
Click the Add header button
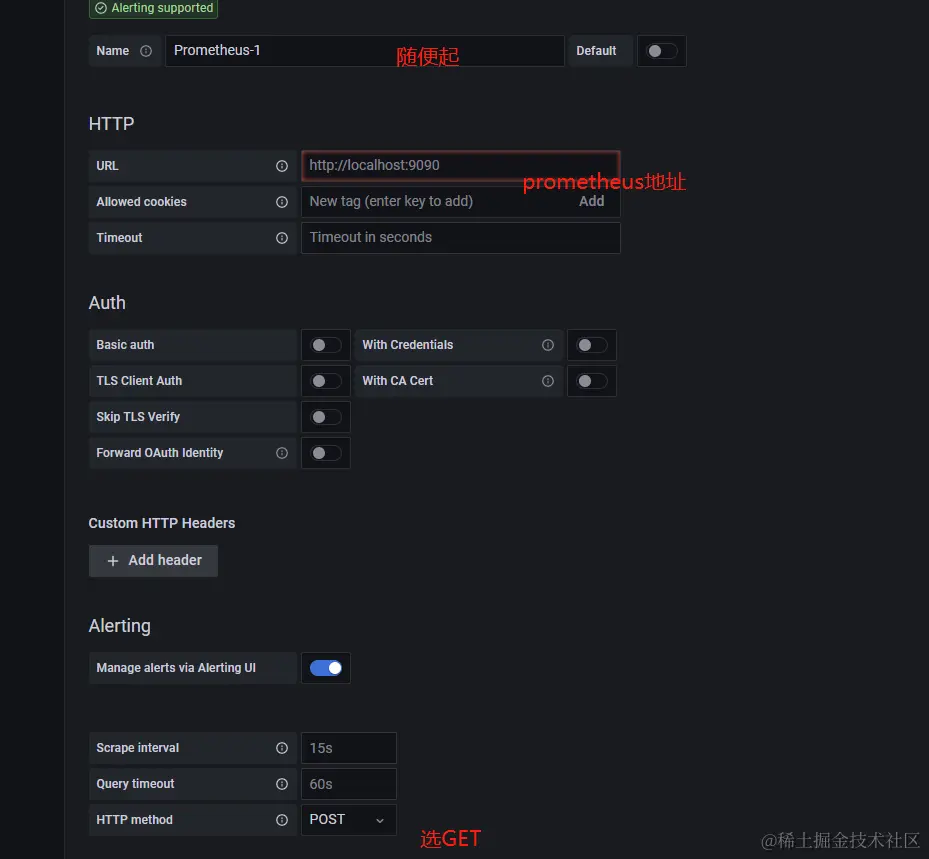[x=153, y=560]
